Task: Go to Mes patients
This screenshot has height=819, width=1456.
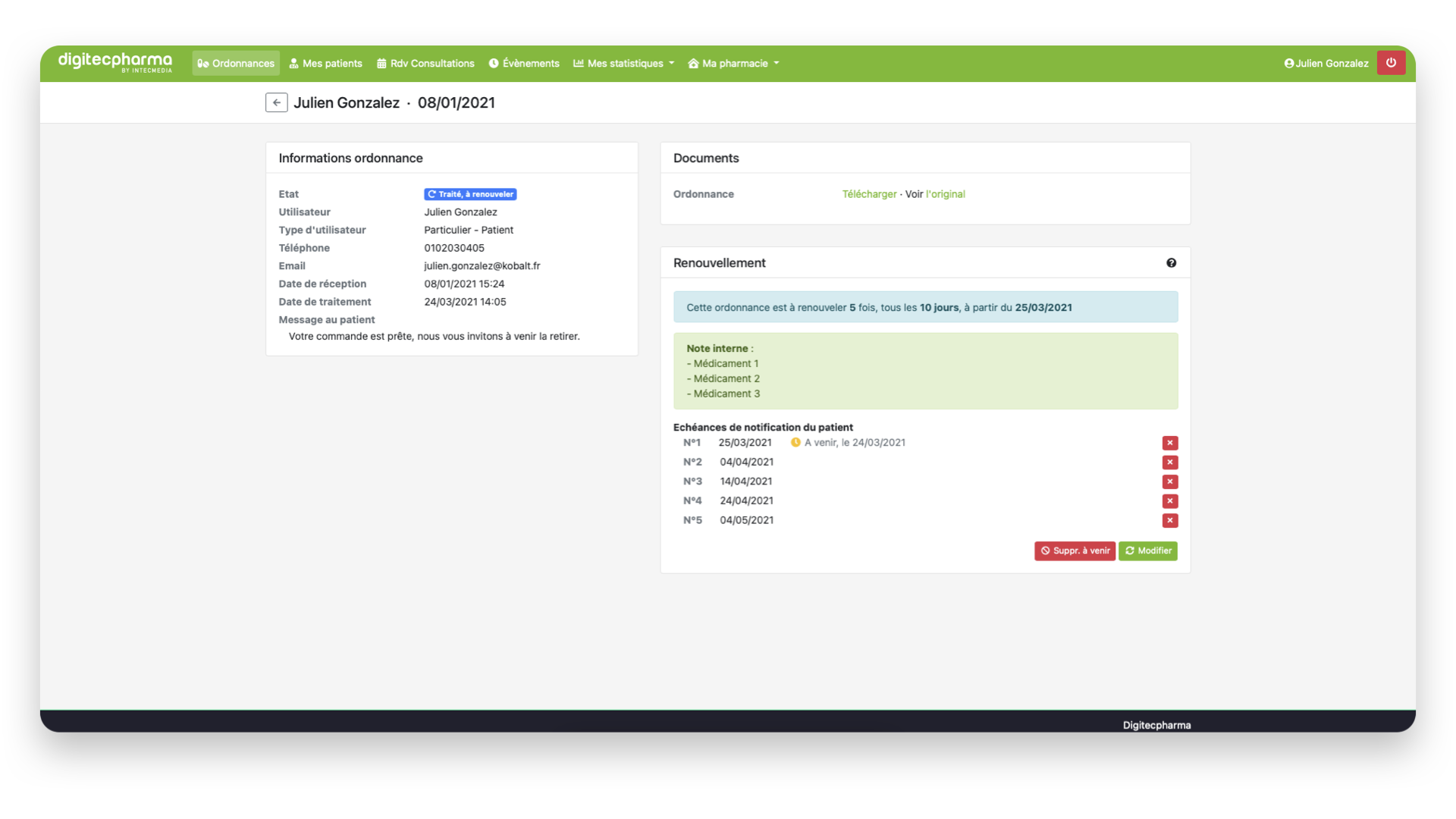Action: coord(325,64)
